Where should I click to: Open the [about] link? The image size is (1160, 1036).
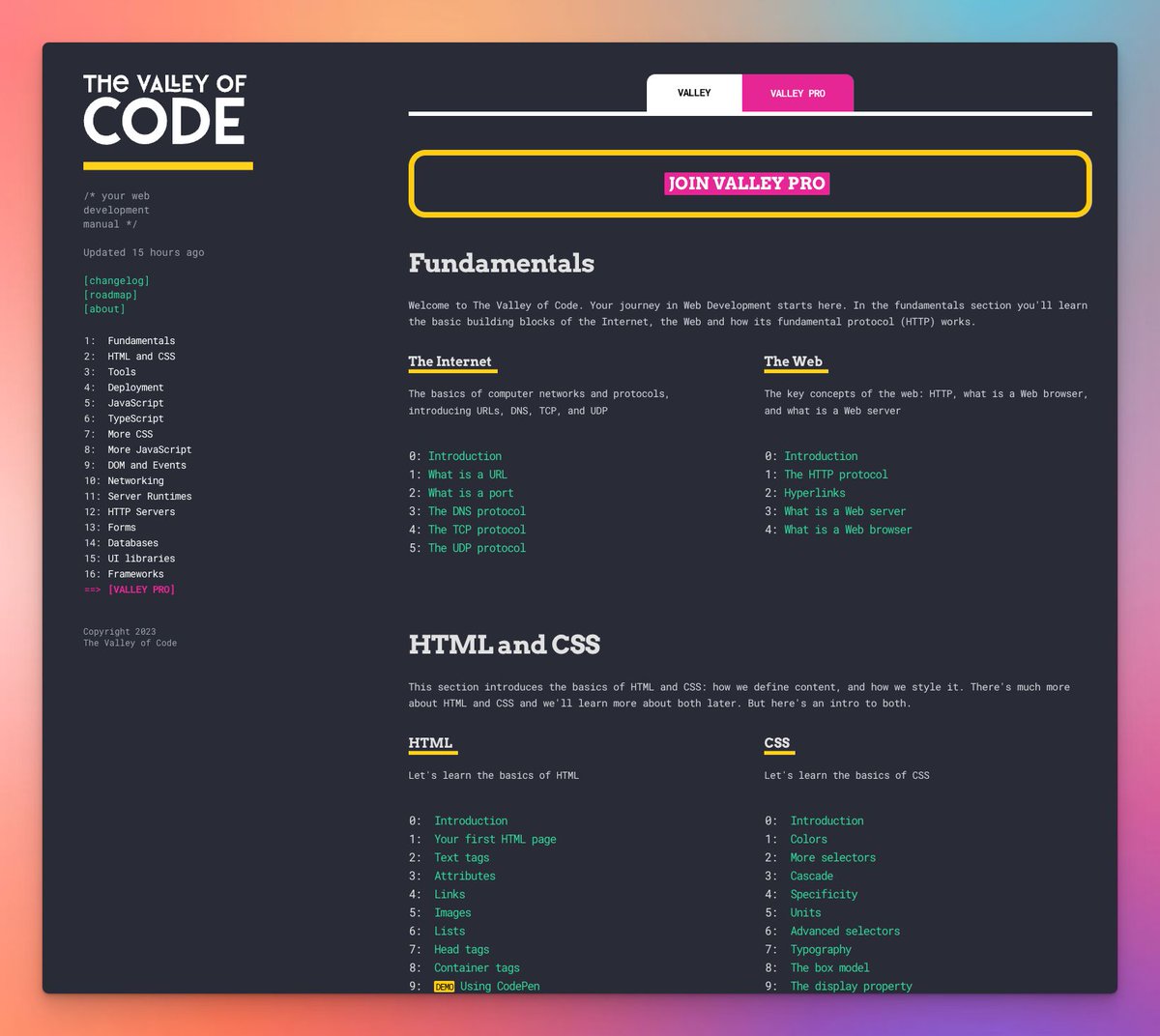103,308
